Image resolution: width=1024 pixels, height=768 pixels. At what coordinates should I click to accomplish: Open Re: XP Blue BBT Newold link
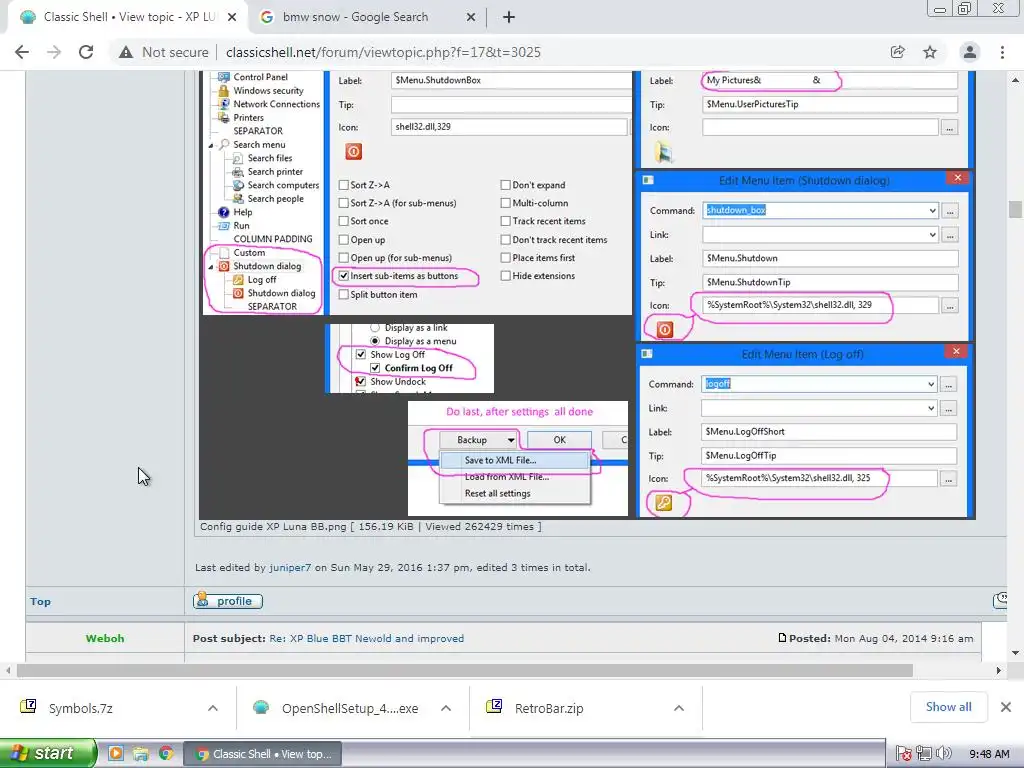(x=366, y=638)
